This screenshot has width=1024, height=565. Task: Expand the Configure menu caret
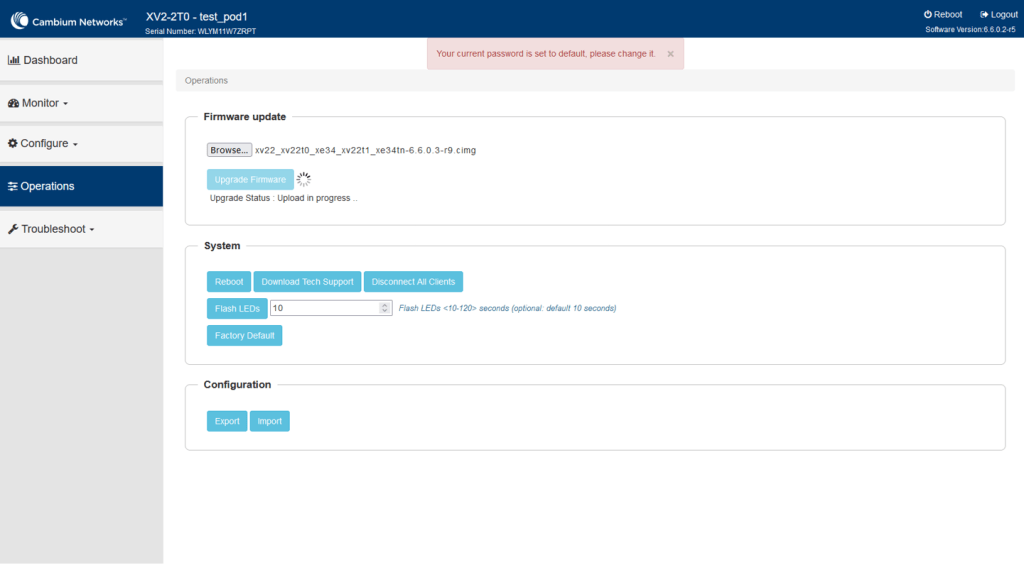point(75,144)
